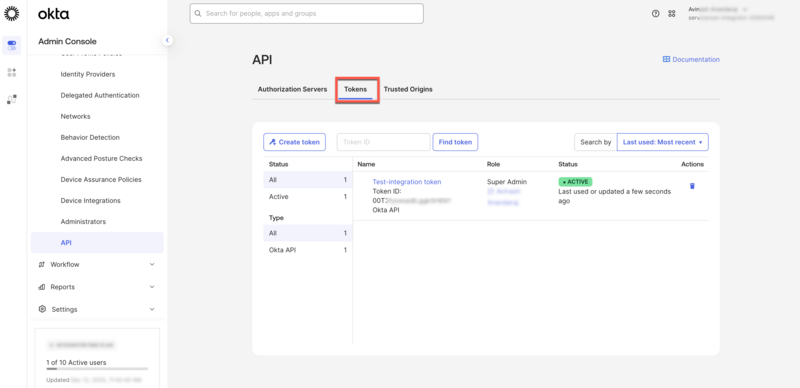
Task: Open Identity Providers in sidebar
Action: pos(88,74)
